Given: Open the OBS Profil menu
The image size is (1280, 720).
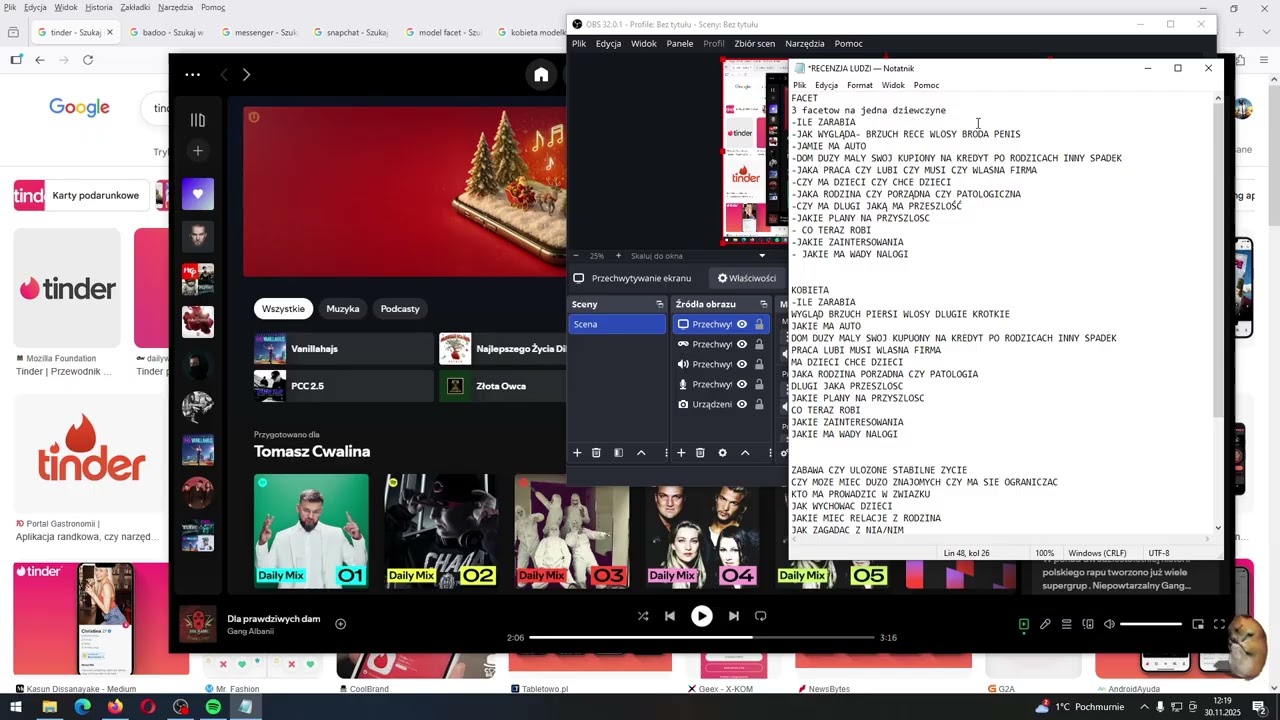Looking at the screenshot, I should (x=714, y=44).
